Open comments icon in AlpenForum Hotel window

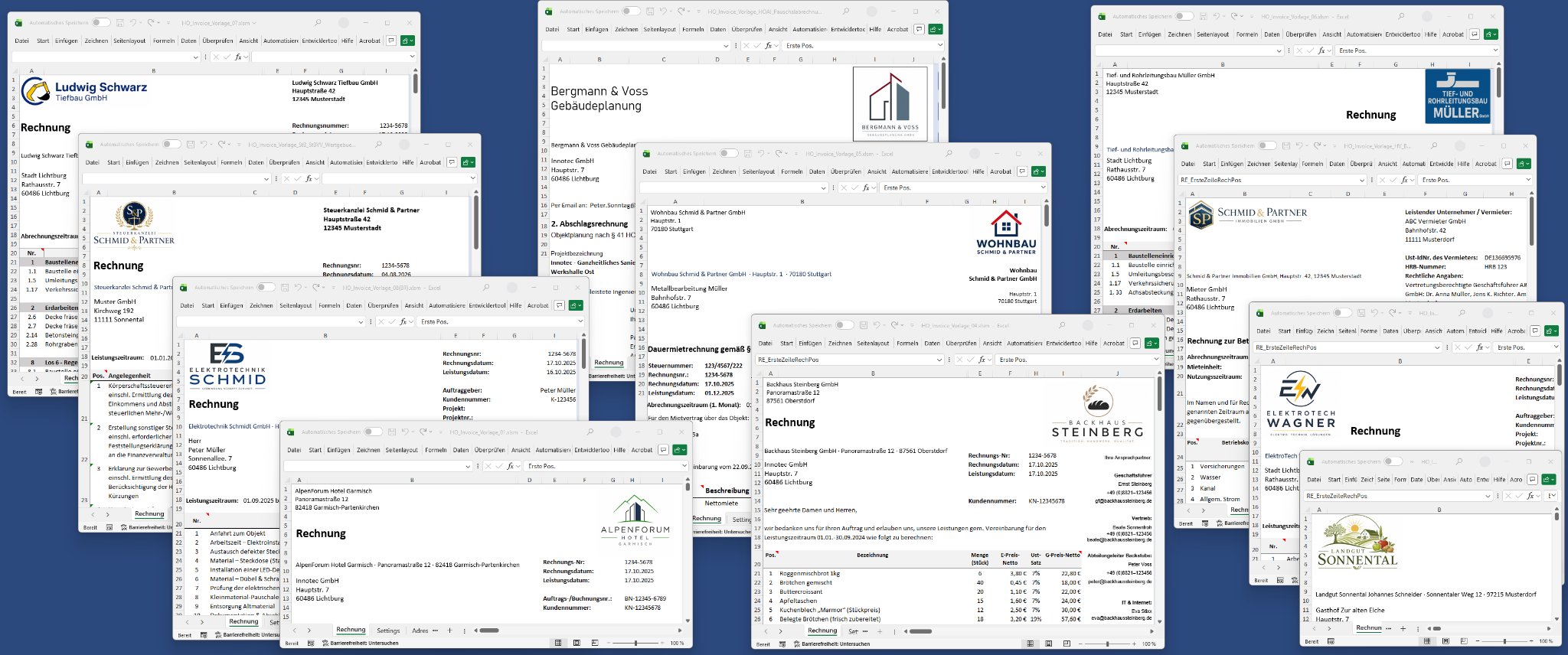pyautogui.click(x=664, y=450)
